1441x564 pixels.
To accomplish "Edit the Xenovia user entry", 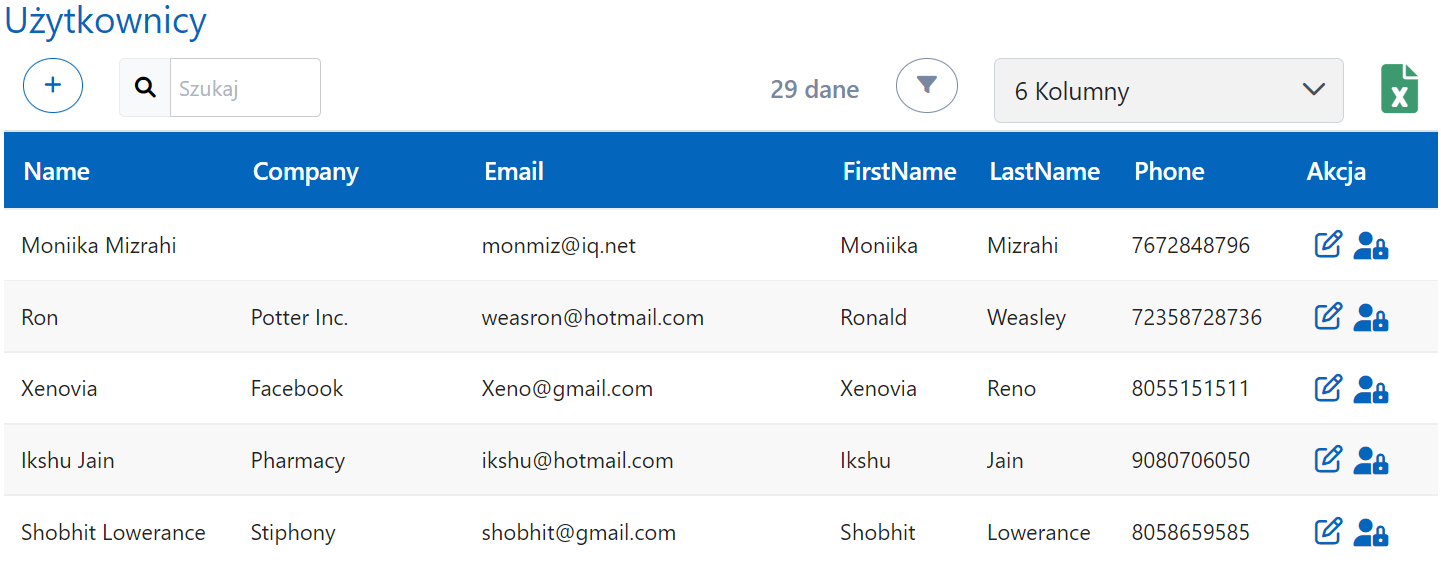I will [x=1327, y=388].
